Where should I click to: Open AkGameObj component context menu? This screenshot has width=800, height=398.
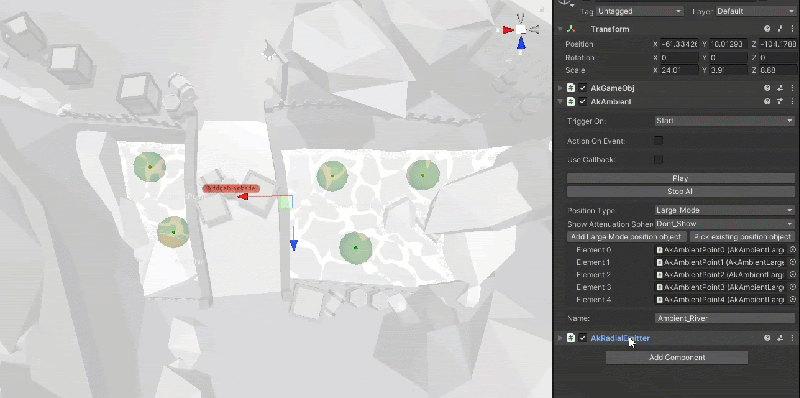coord(792,88)
